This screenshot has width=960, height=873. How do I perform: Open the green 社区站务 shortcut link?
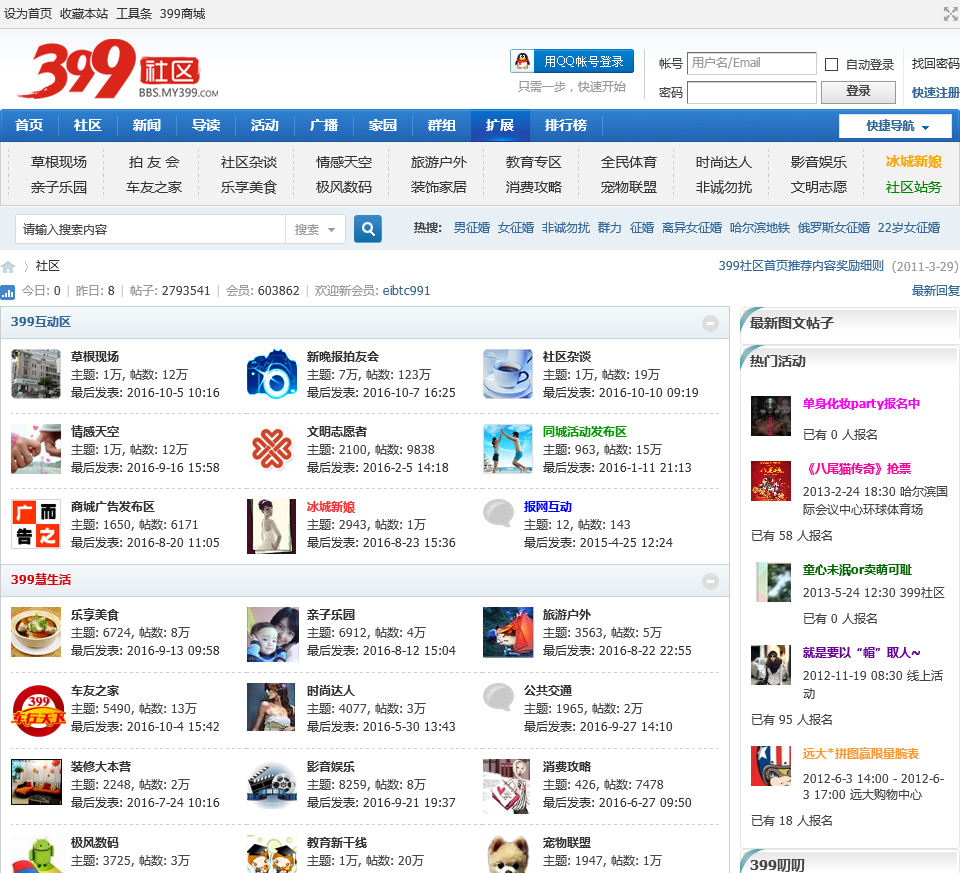point(913,187)
